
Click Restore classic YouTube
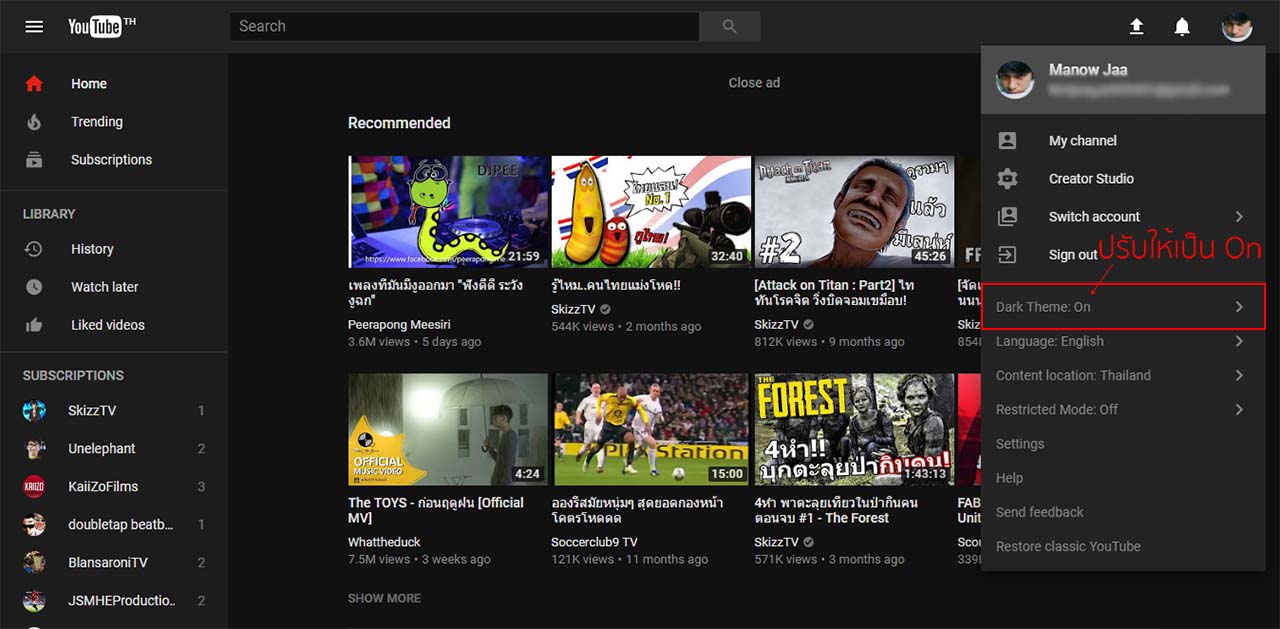[x=1068, y=546]
